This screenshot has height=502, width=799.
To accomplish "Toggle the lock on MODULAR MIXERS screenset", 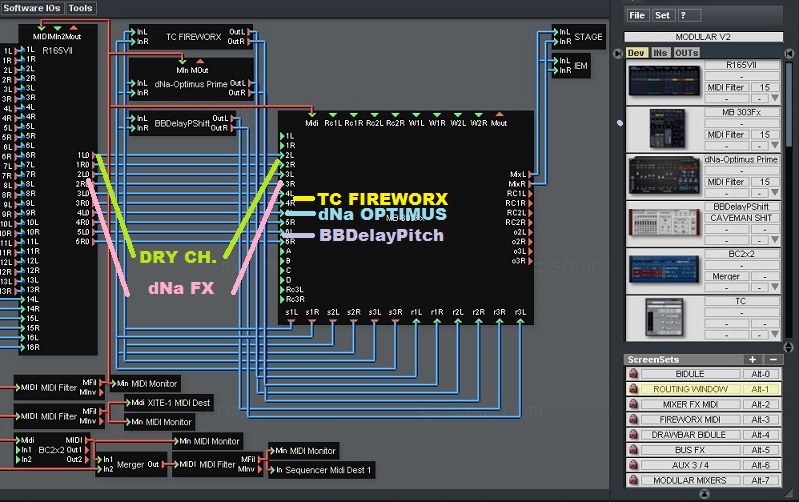I will [x=633, y=480].
